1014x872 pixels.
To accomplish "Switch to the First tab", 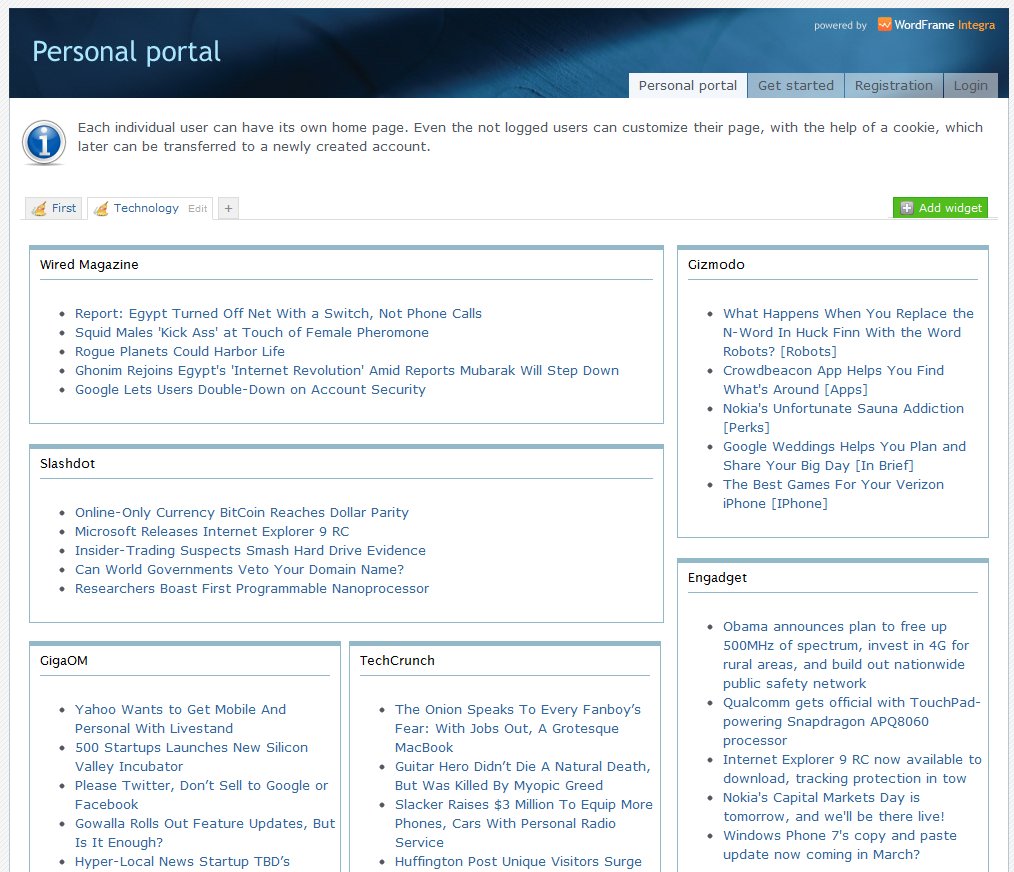I will (54, 208).
